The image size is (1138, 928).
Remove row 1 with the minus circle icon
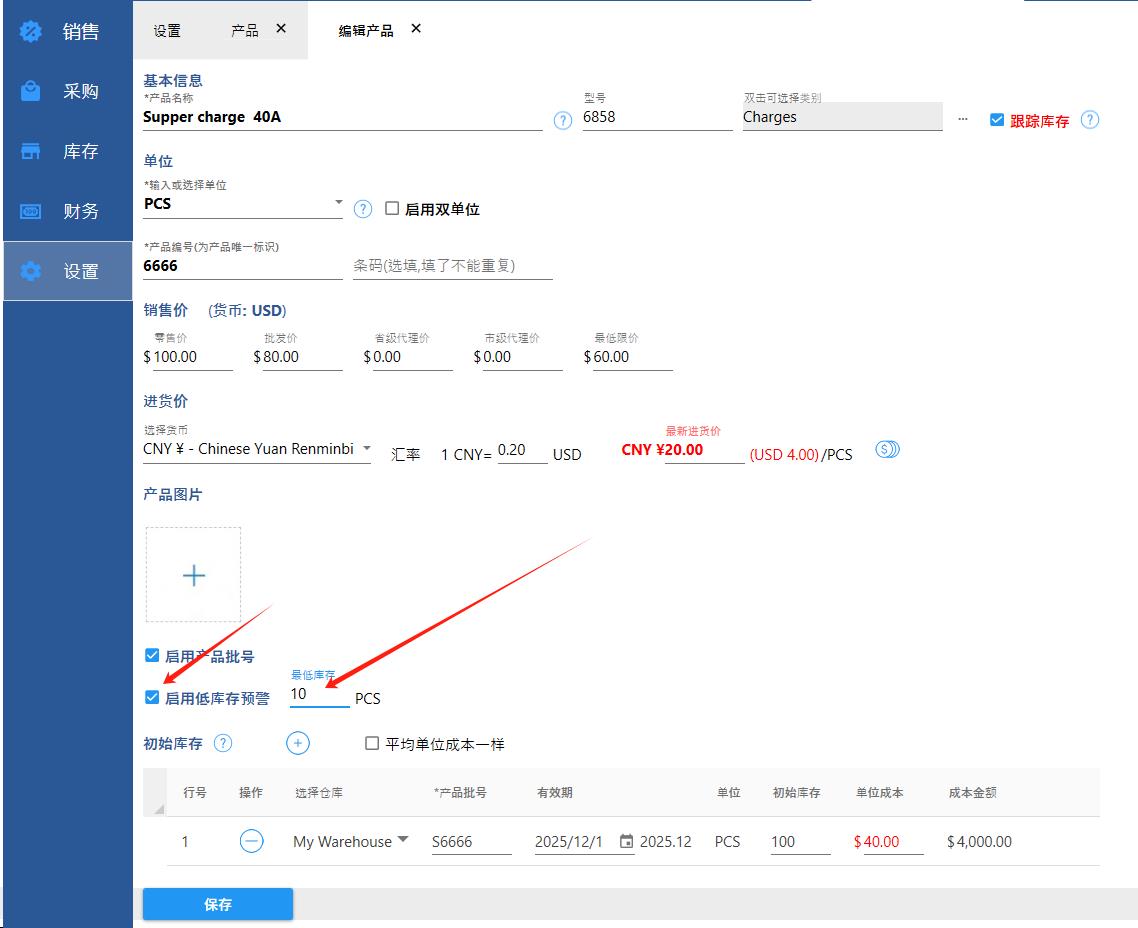pos(252,841)
